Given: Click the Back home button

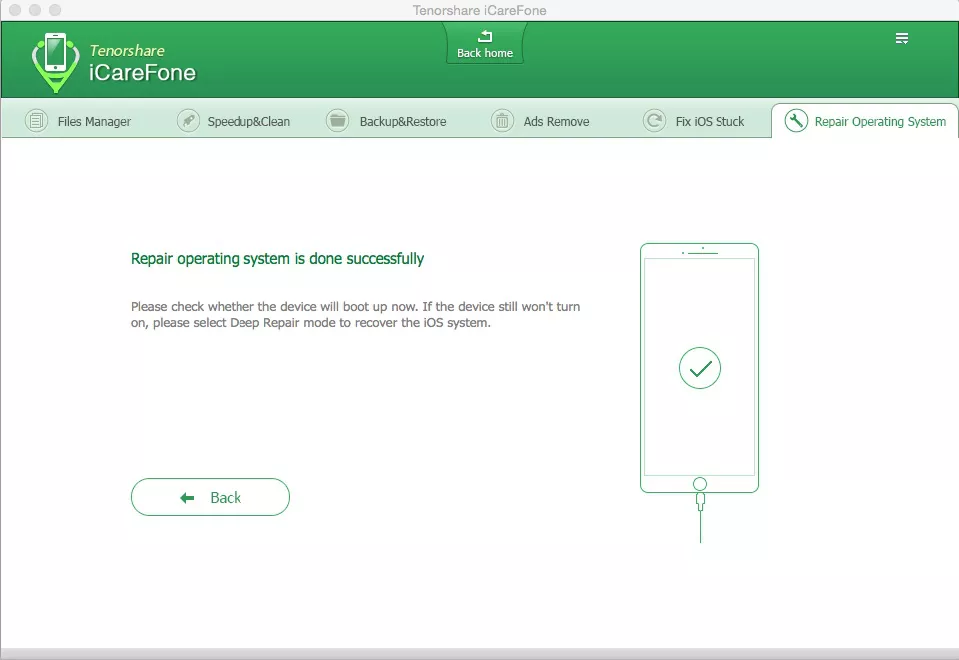Looking at the screenshot, I should coord(485,43).
